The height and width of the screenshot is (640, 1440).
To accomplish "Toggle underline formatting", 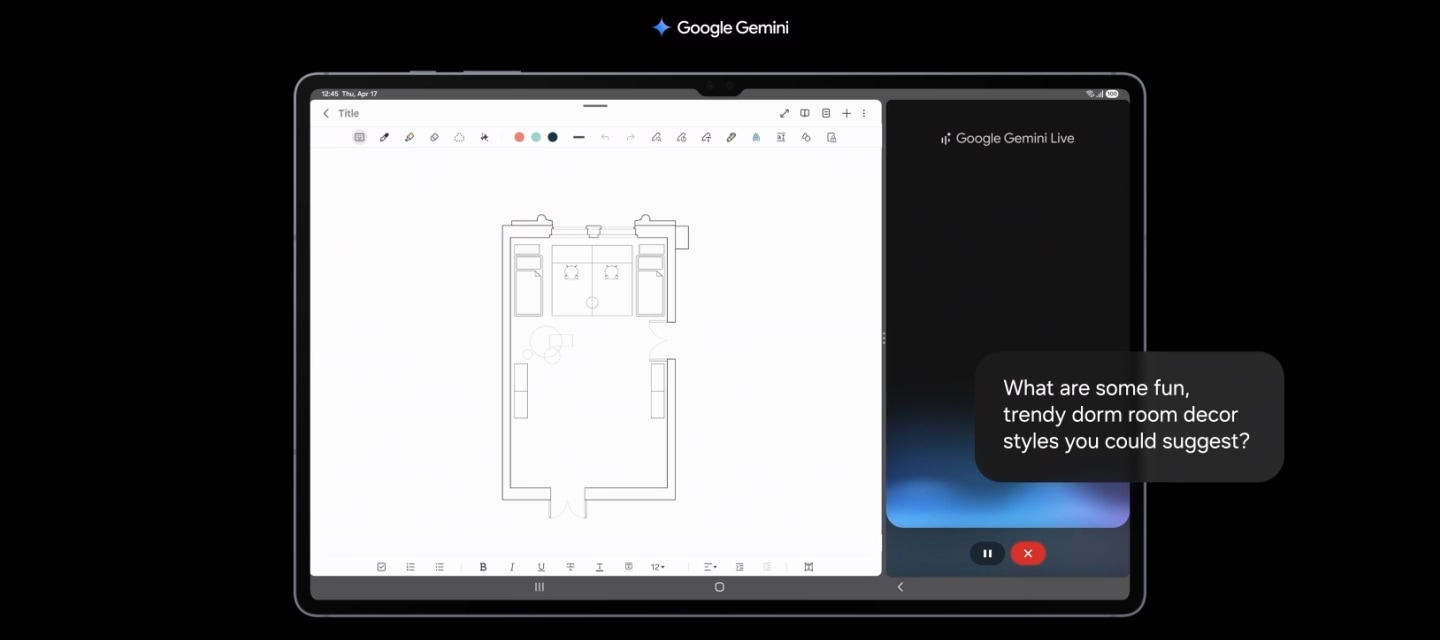I will click(x=541, y=567).
